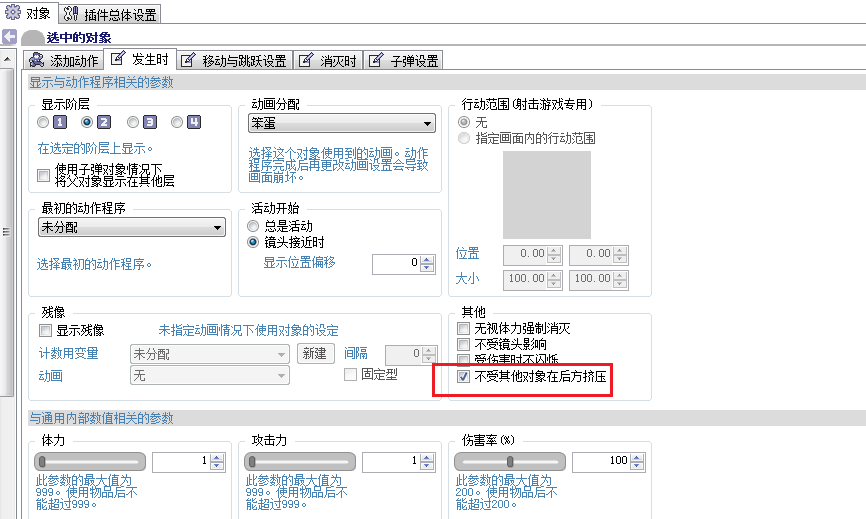The width and height of the screenshot is (866, 519).
Task: Click the back arrow icon beside 选中的对象
Action: pyautogui.click(x=9, y=37)
